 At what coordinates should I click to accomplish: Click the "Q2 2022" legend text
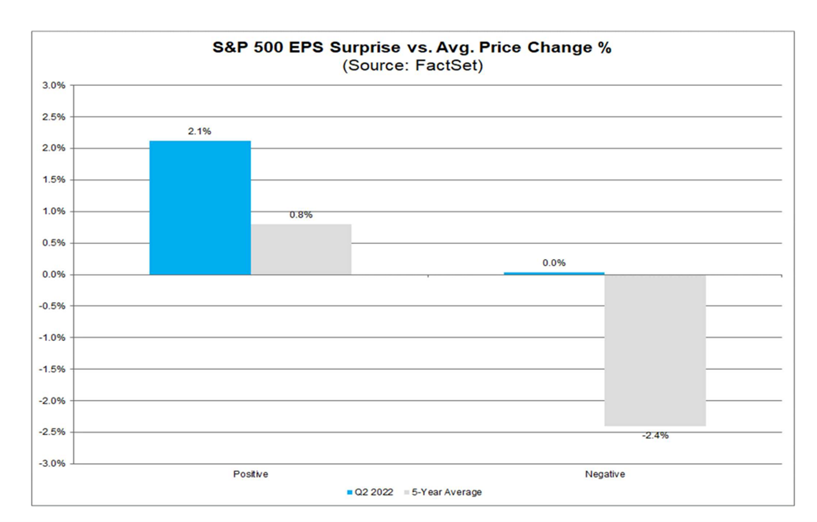point(371,492)
